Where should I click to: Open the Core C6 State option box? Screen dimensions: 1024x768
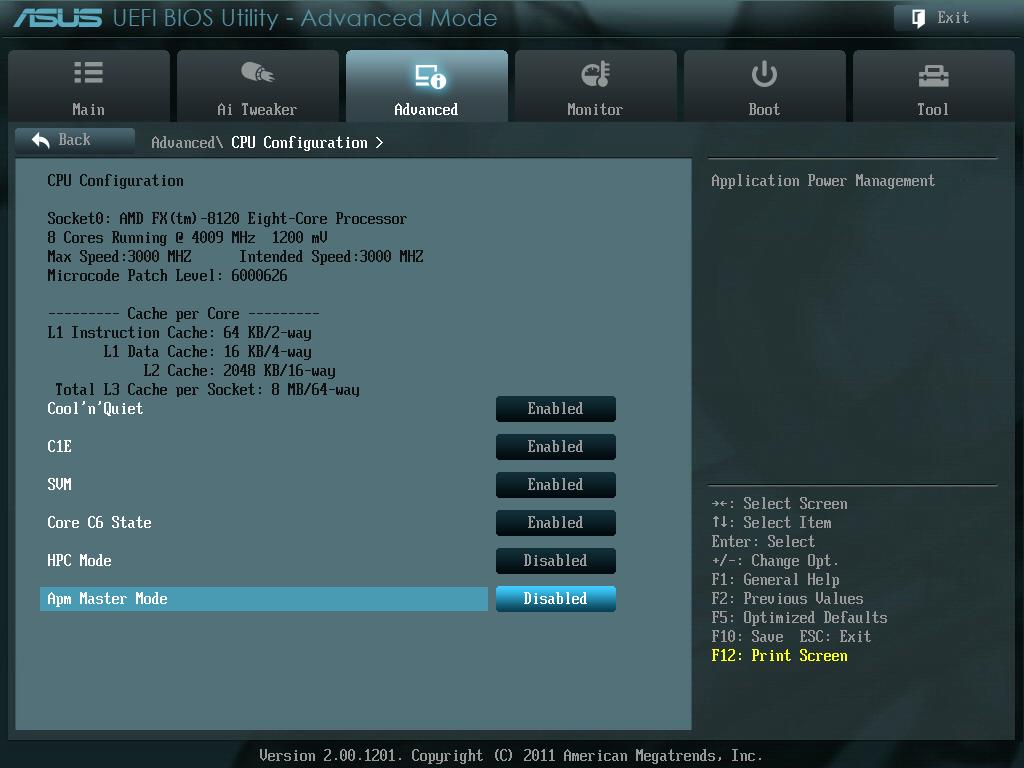tap(556, 522)
